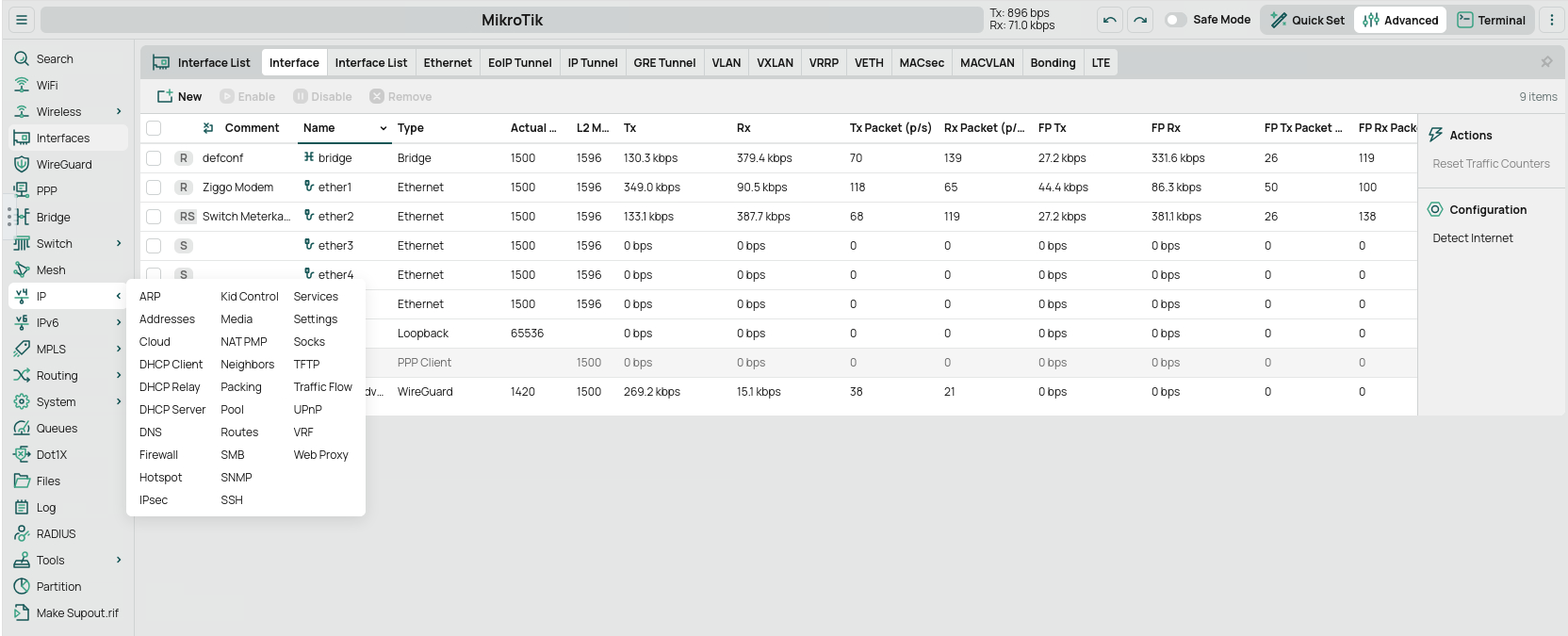Click the hamburger menu icon top left

(21, 19)
